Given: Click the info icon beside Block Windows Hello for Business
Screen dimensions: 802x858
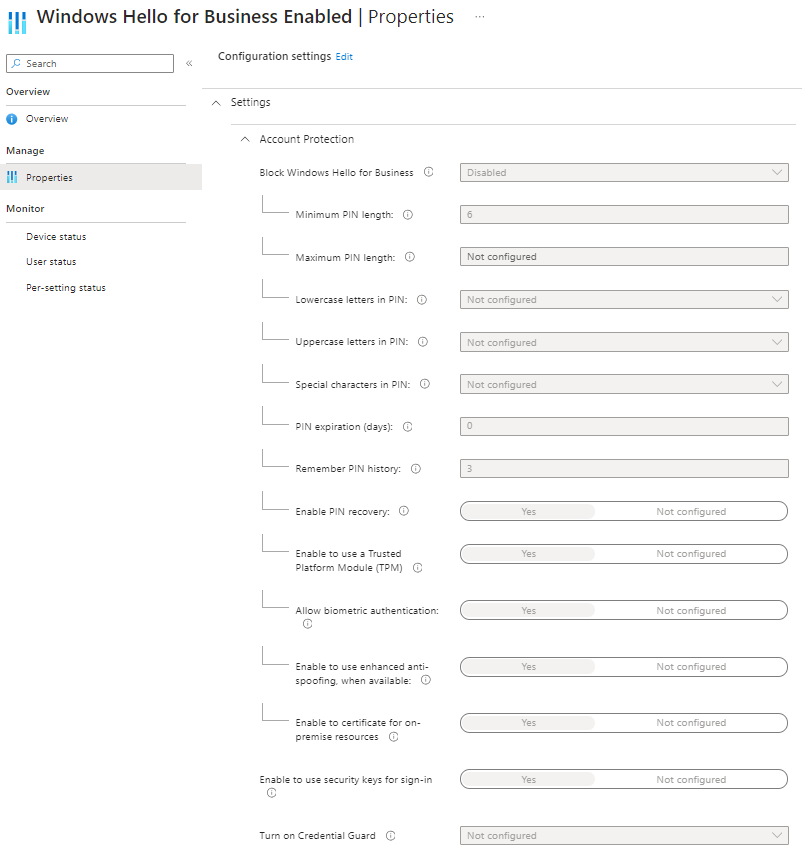Looking at the screenshot, I should 429,172.
